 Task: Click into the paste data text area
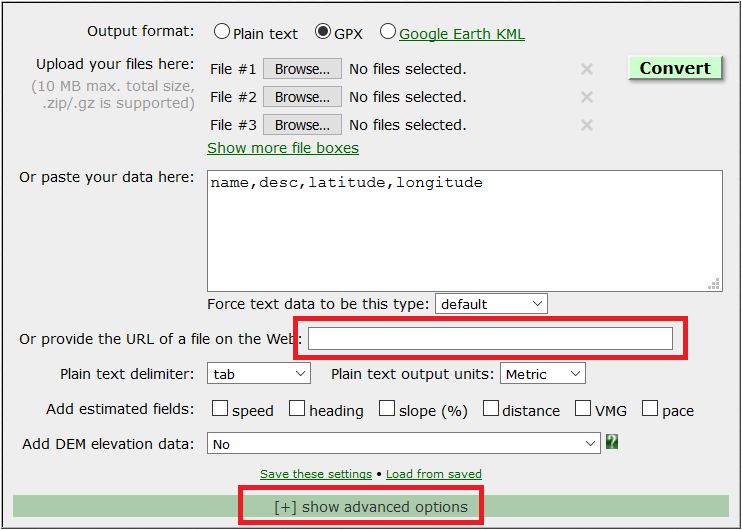pyautogui.click(x=465, y=231)
